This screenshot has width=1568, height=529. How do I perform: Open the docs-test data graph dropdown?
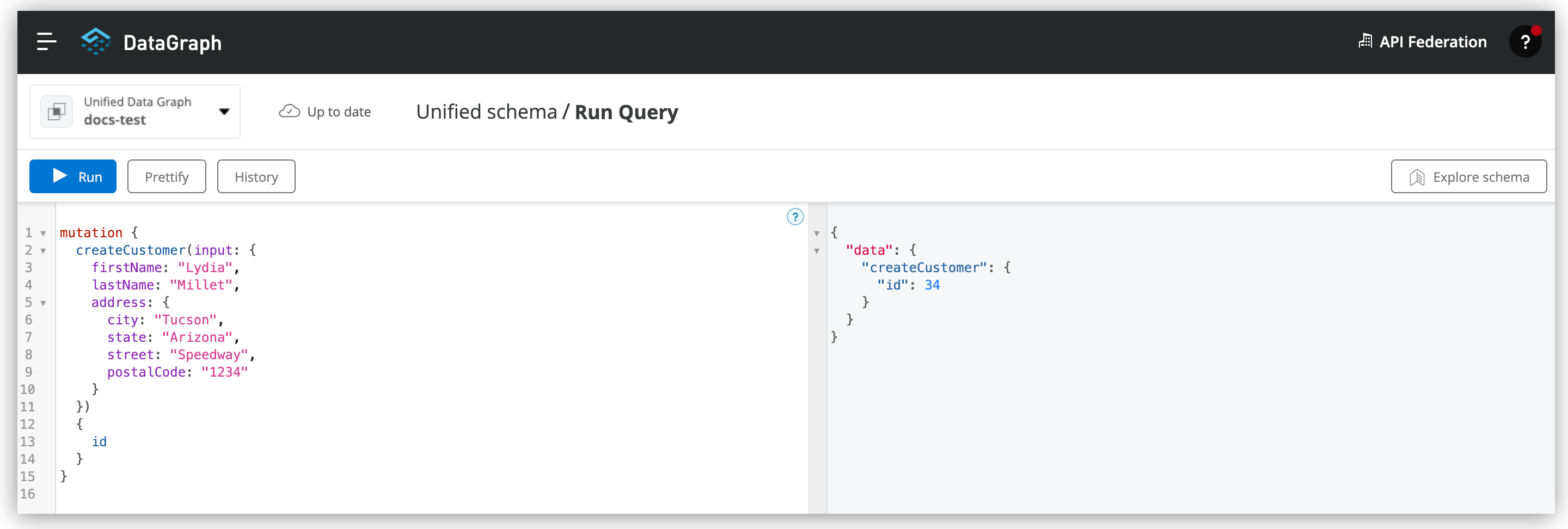point(224,112)
